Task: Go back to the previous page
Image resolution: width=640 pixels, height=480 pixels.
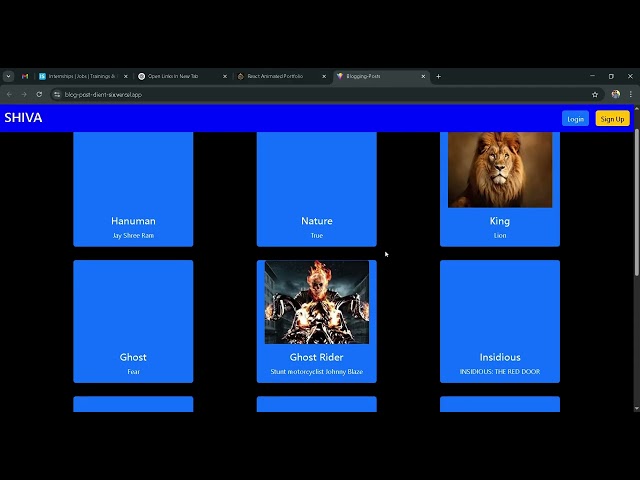Action: [x=9, y=94]
